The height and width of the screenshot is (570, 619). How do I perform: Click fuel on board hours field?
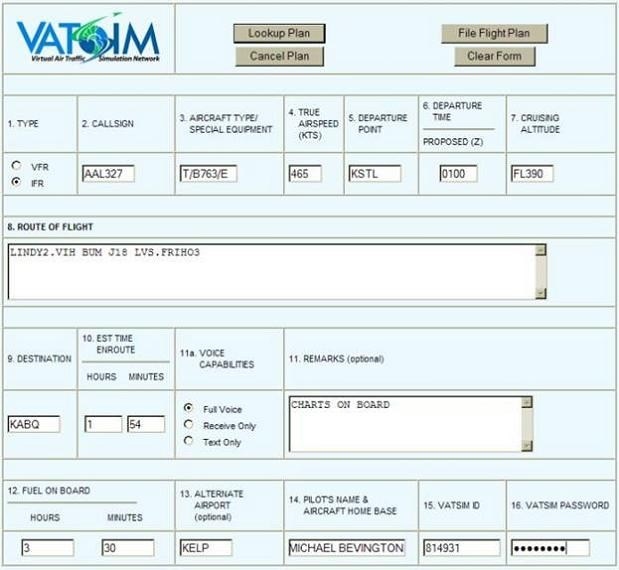click(x=47, y=548)
